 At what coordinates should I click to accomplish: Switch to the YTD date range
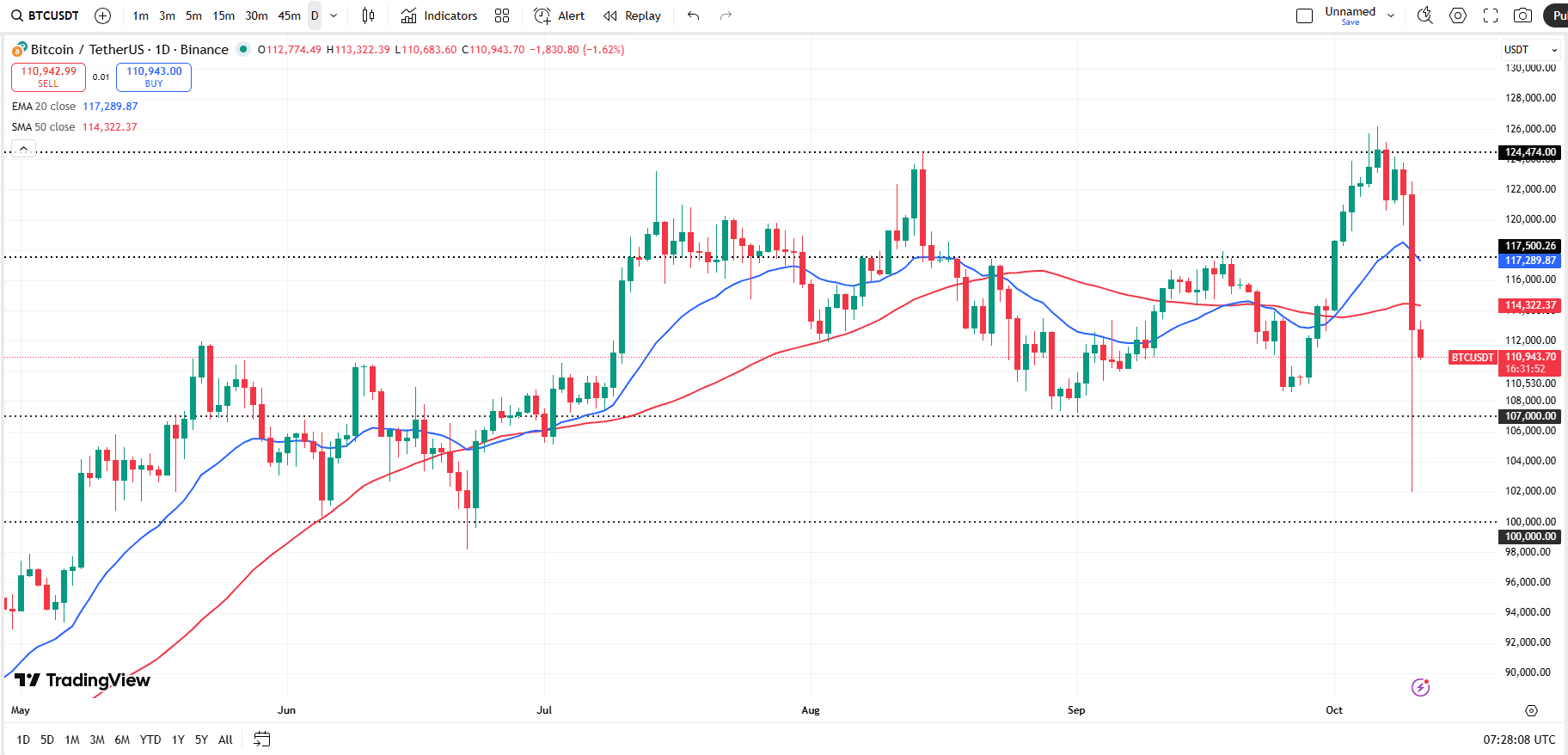150,740
